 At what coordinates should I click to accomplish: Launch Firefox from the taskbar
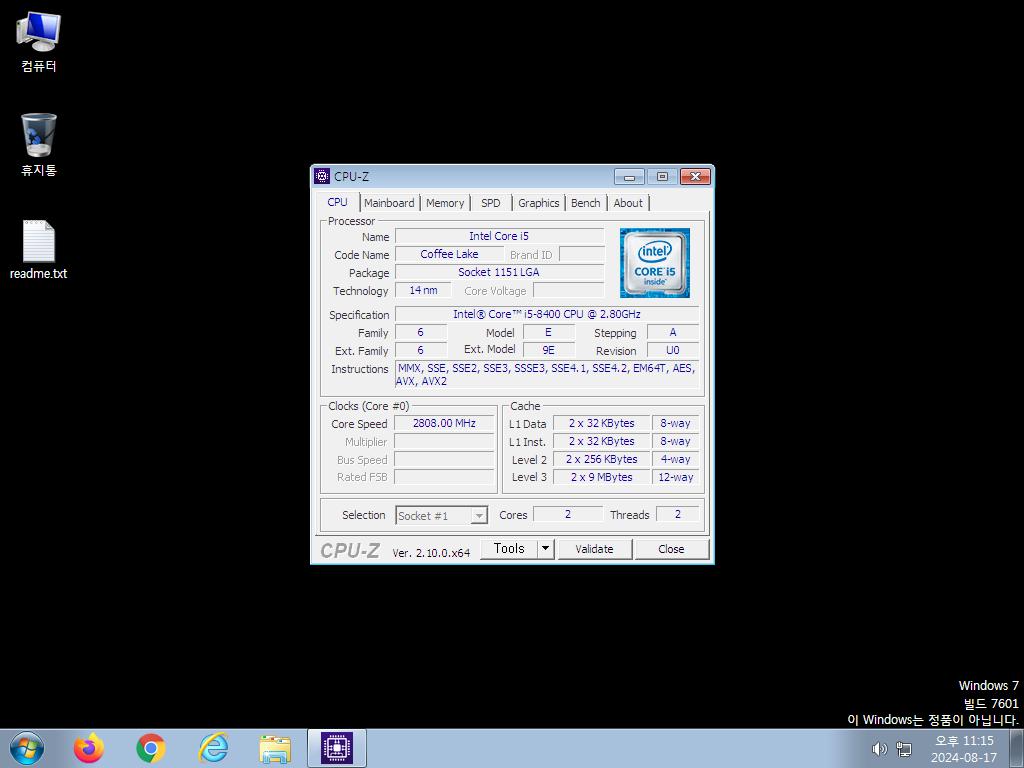89,748
